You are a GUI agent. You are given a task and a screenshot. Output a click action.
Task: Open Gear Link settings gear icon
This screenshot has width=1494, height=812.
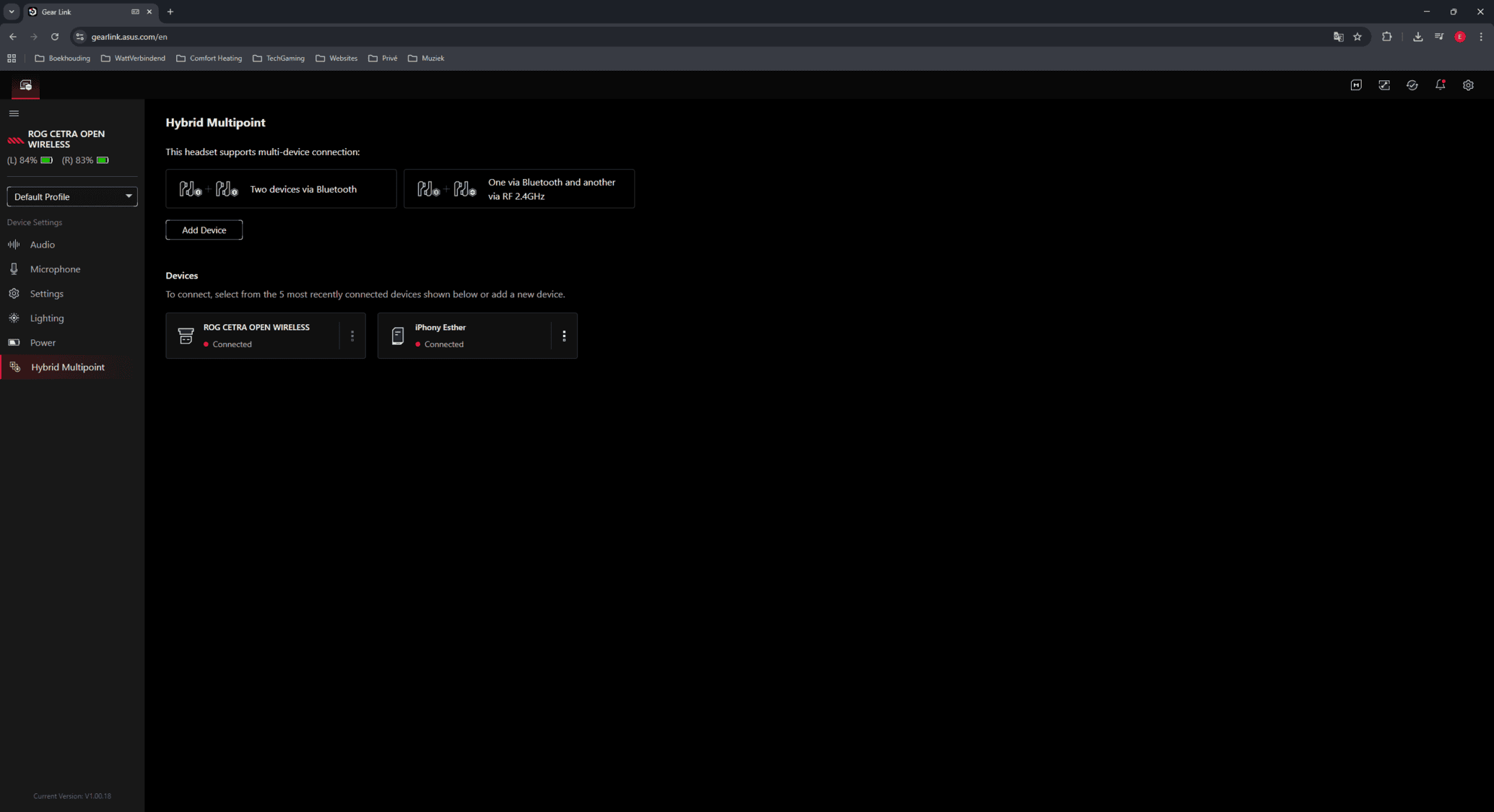(x=1468, y=85)
